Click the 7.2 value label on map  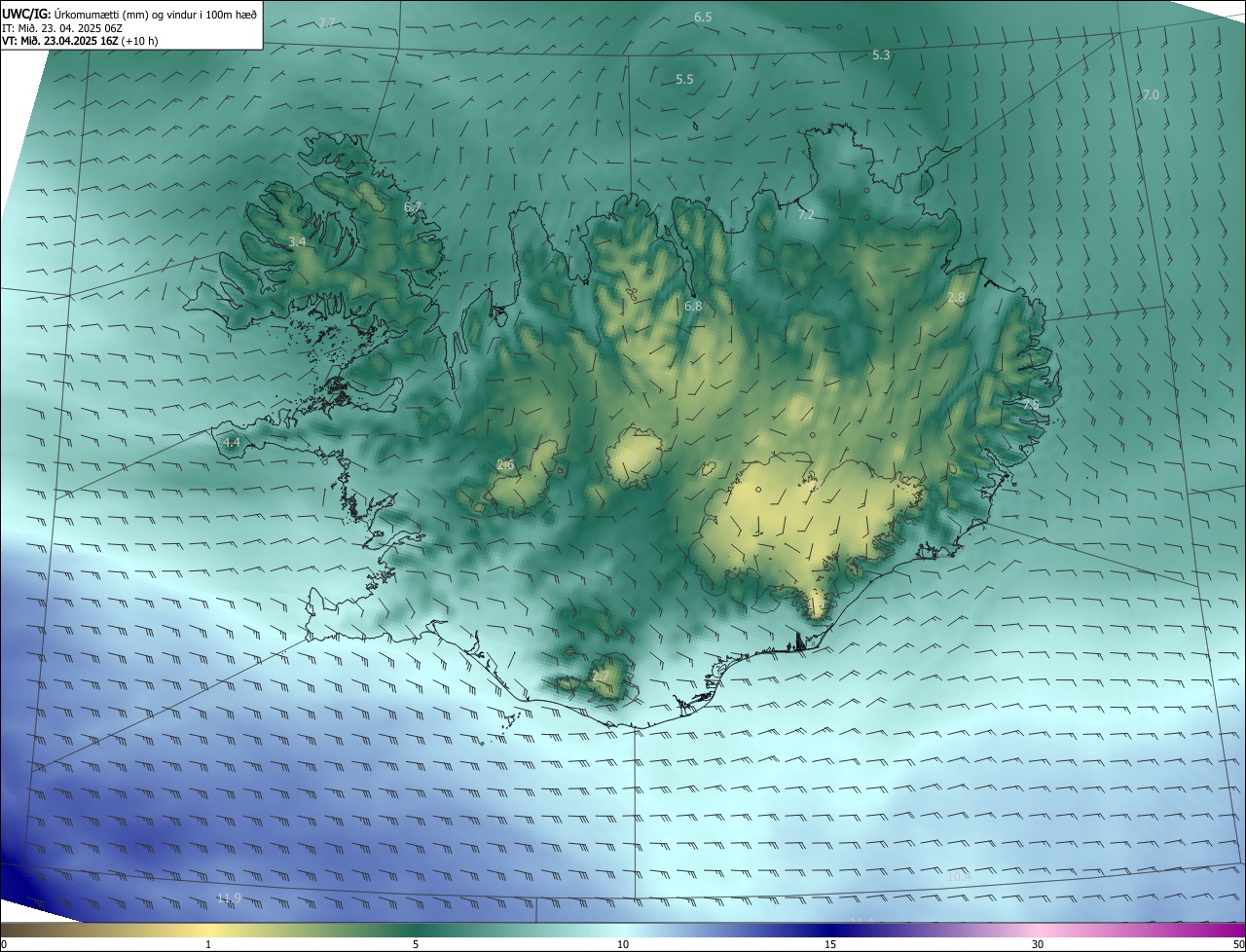[x=805, y=214]
